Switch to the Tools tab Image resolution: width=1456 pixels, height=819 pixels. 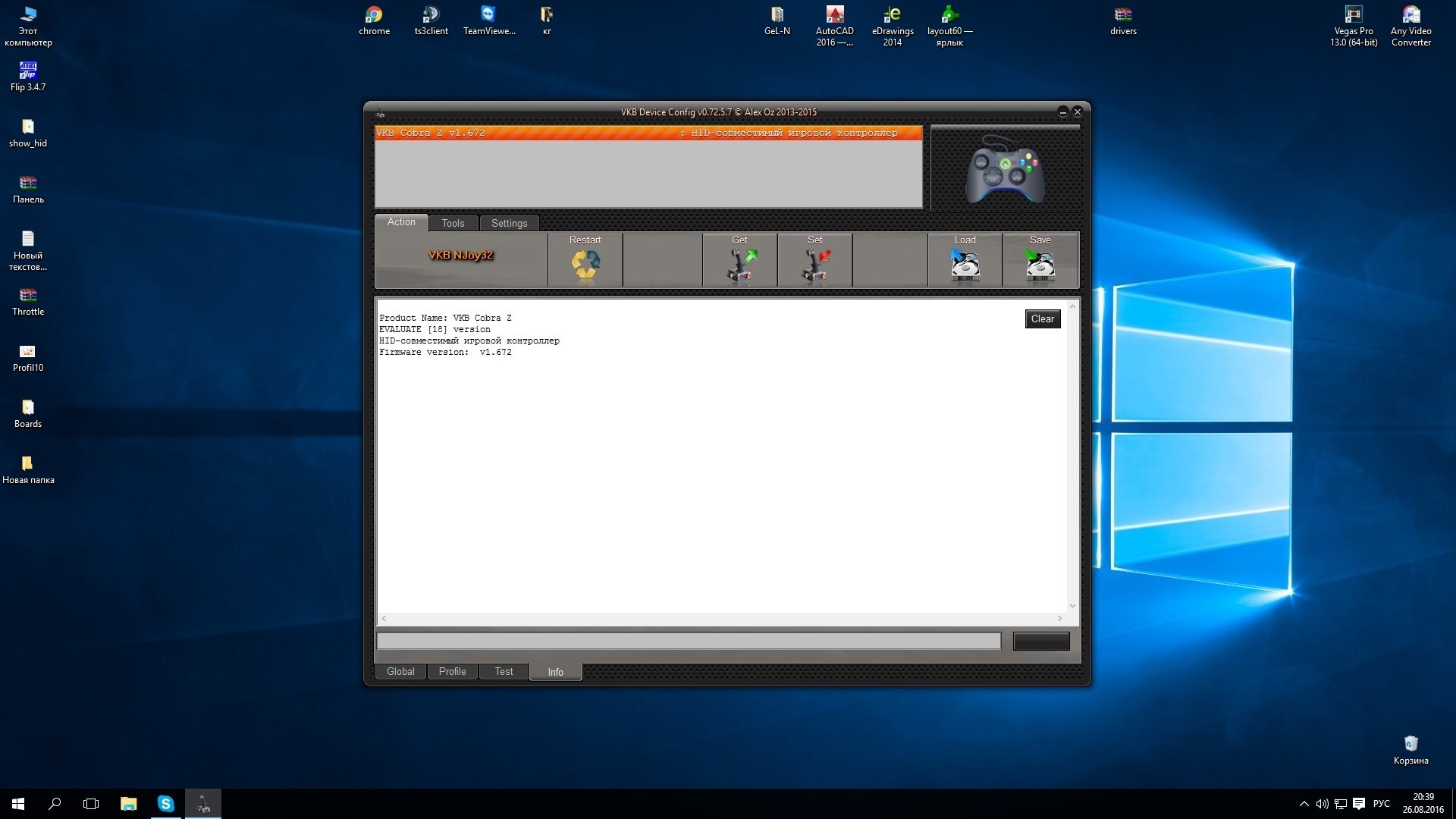point(453,223)
